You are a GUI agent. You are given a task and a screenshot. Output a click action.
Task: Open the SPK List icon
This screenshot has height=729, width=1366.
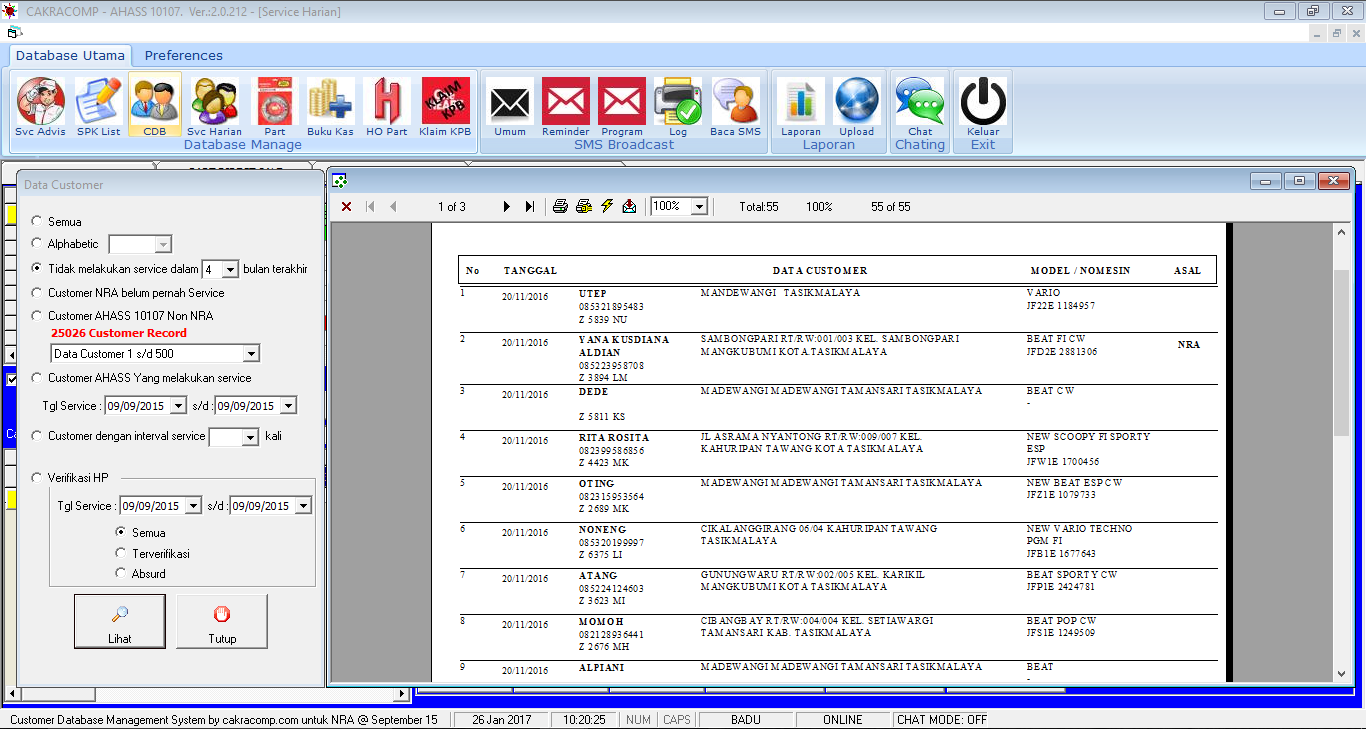(x=98, y=106)
